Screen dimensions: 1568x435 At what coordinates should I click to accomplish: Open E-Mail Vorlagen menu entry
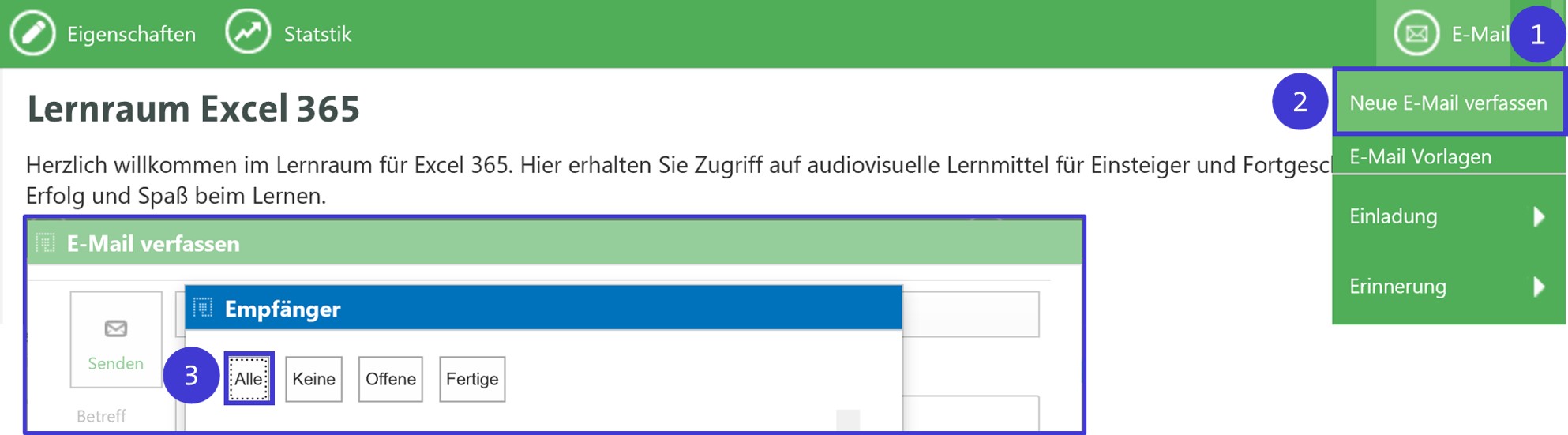(1449, 156)
